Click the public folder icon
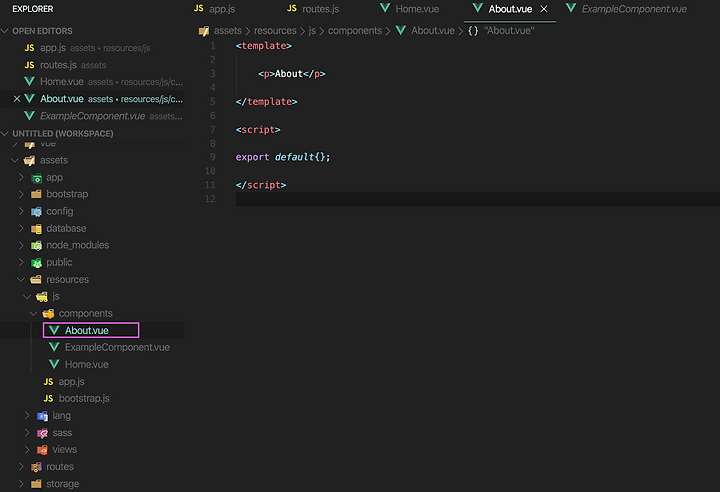This screenshot has height=492, width=720. (x=36, y=262)
